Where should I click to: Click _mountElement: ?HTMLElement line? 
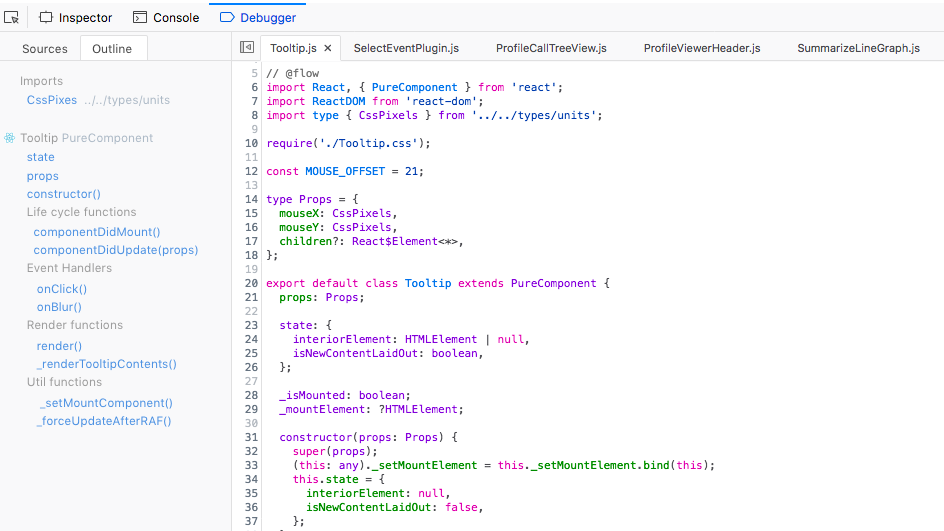pyautogui.click(x=371, y=409)
